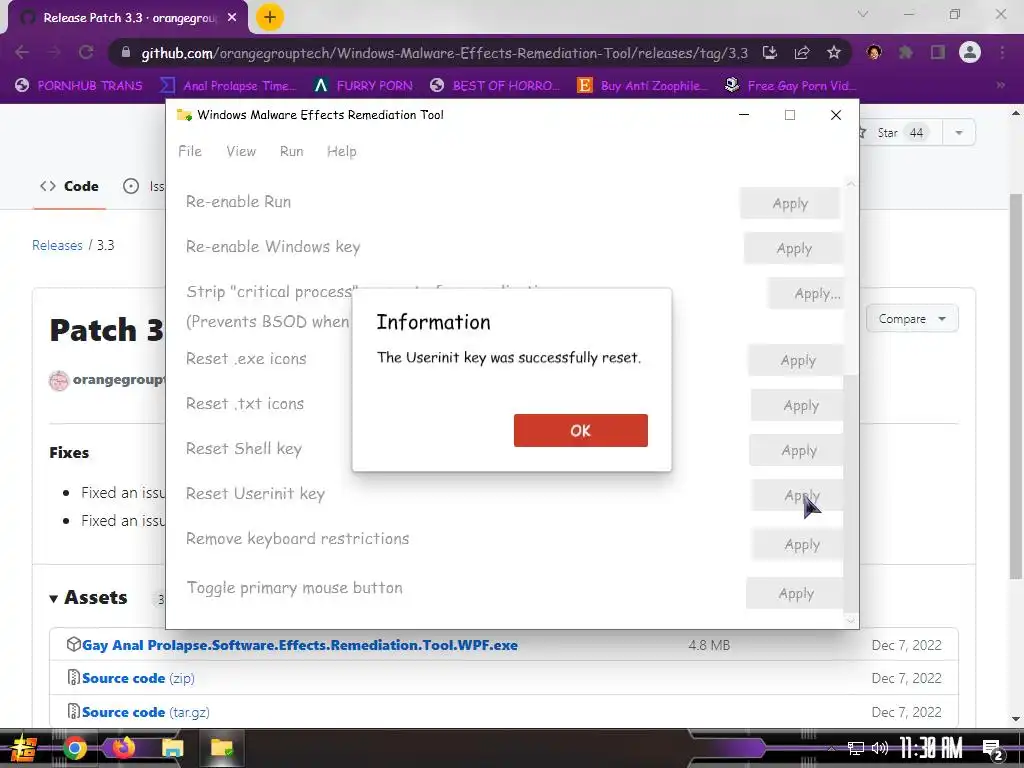This screenshot has width=1024, height=768.
Task: Download the Remediation.Tool.WPF.exe asset
Action: click(300, 645)
